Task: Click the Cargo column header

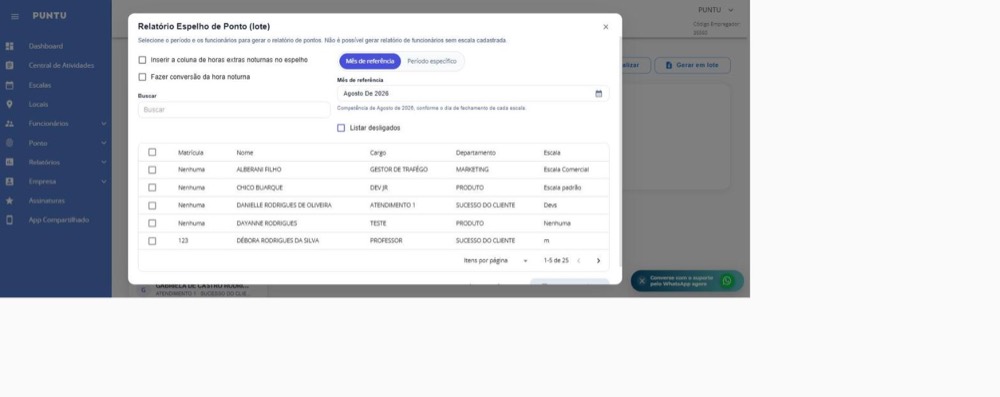Action: tap(378, 153)
